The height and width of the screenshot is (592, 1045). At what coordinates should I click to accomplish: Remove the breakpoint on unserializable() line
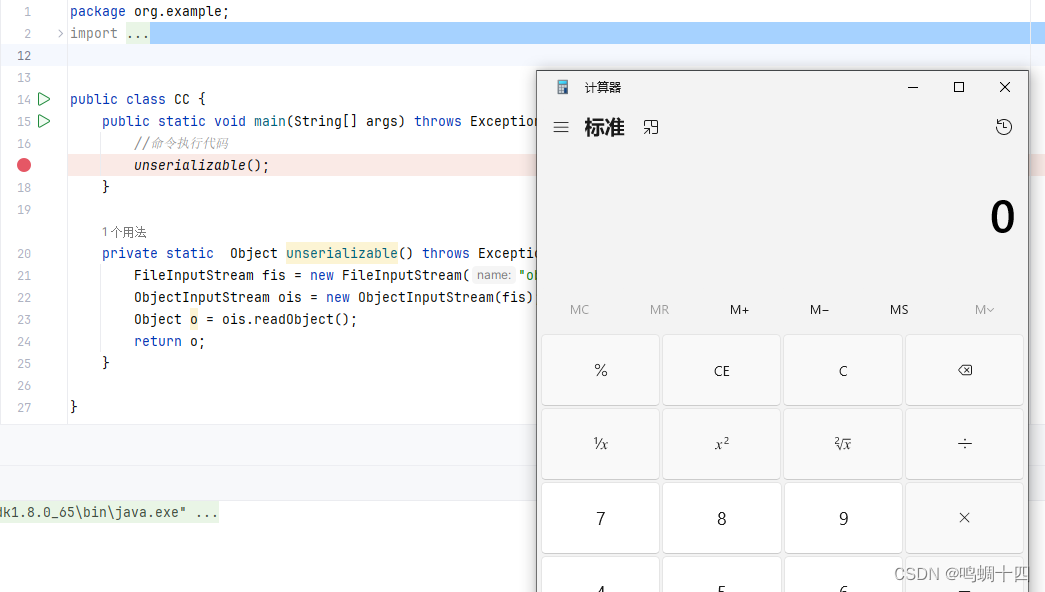(x=24, y=165)
